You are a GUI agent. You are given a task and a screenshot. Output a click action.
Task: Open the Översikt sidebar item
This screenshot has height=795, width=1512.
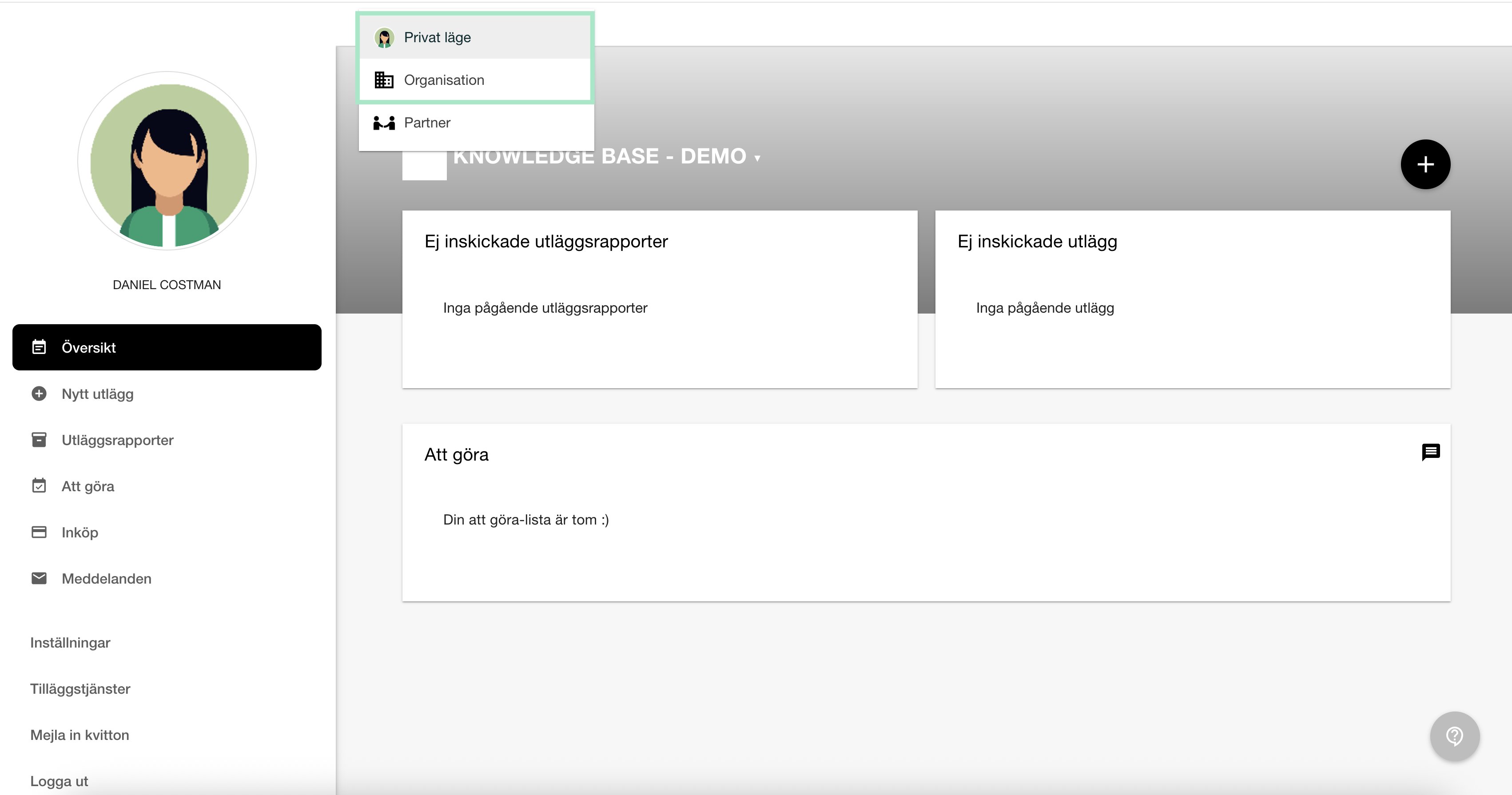167,347
